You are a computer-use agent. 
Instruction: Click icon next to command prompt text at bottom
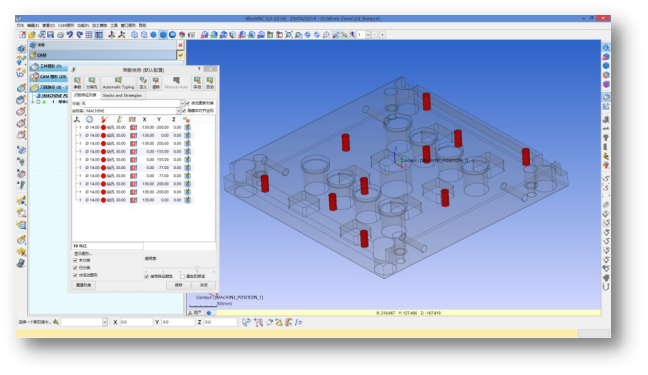pyautogui.click(x=56, y=322)
